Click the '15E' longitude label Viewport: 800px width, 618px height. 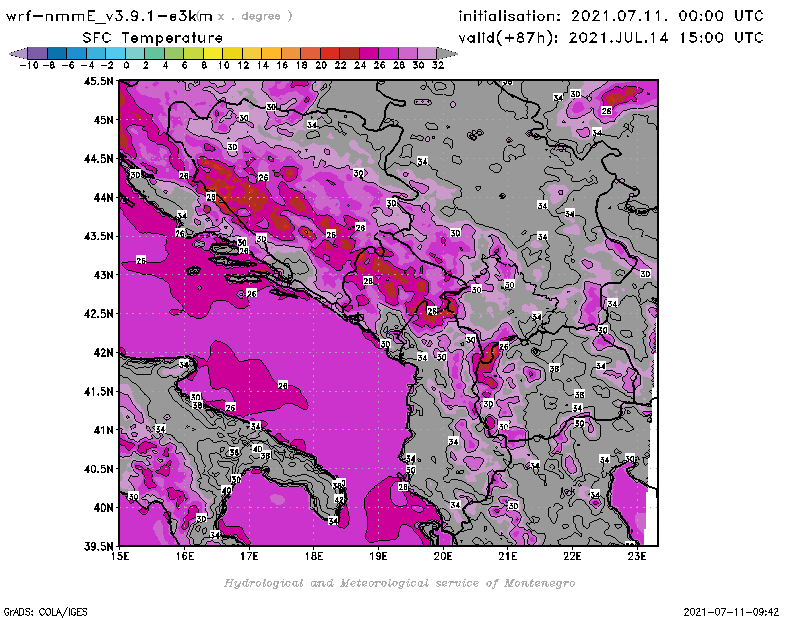click(x=120, y=556)
